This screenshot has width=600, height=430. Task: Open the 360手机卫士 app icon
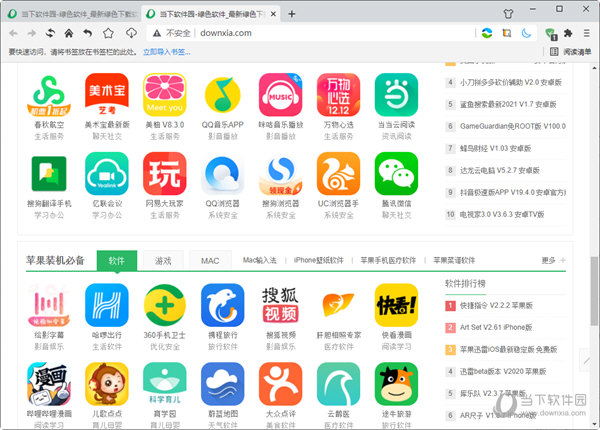pyautogui.click(x=165, y=305)
